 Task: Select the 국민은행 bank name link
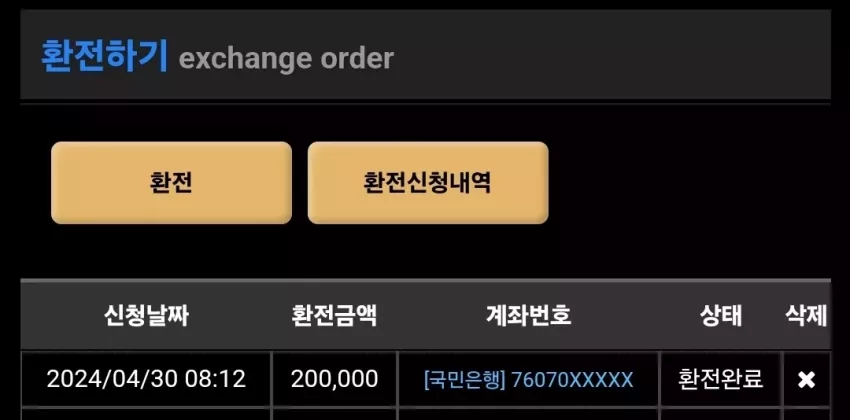465,379
